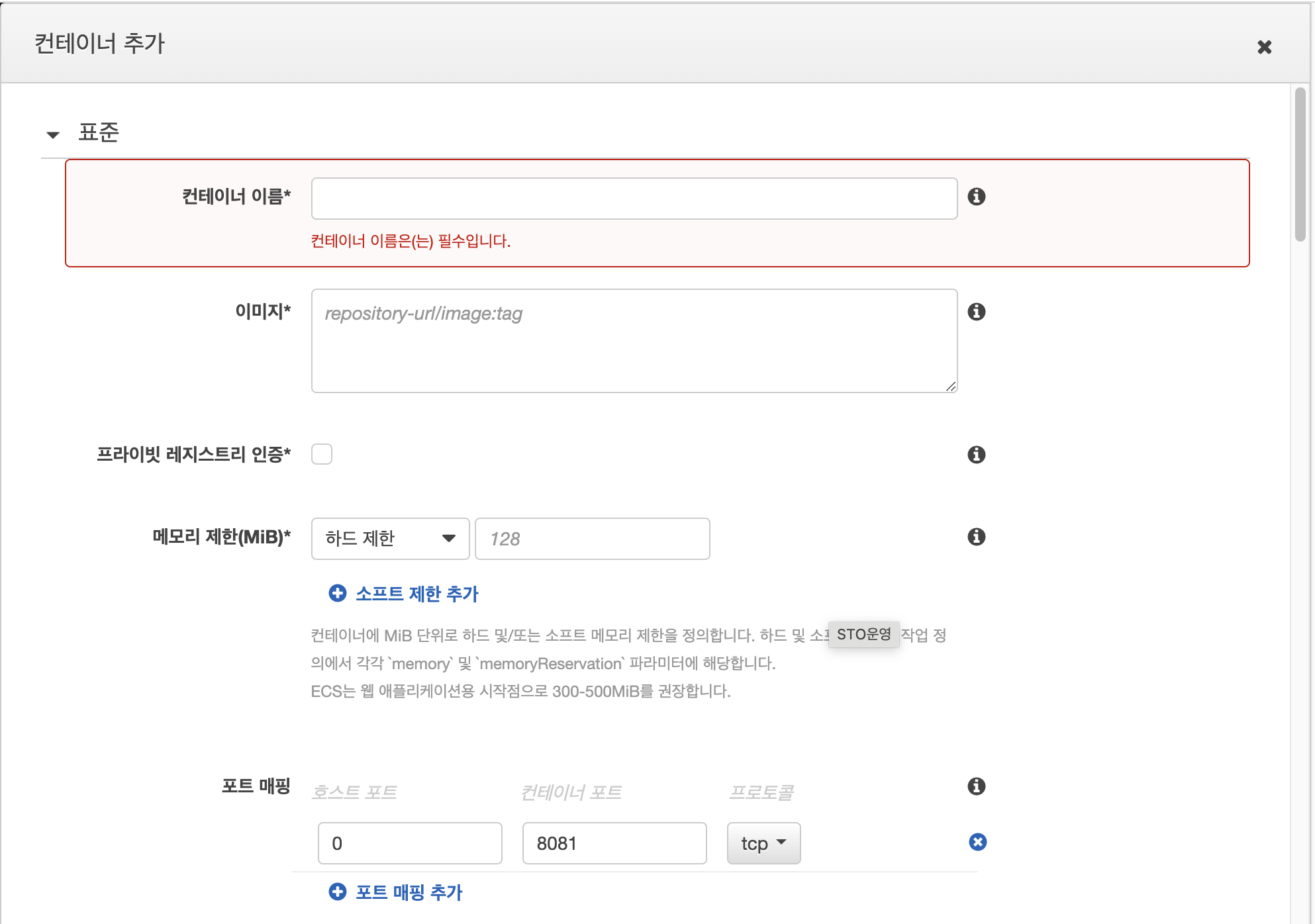The image size is (1315, 924).
Task: Close the 컨테이너 추가 dialog
Action: click(x=1265, y=46)
